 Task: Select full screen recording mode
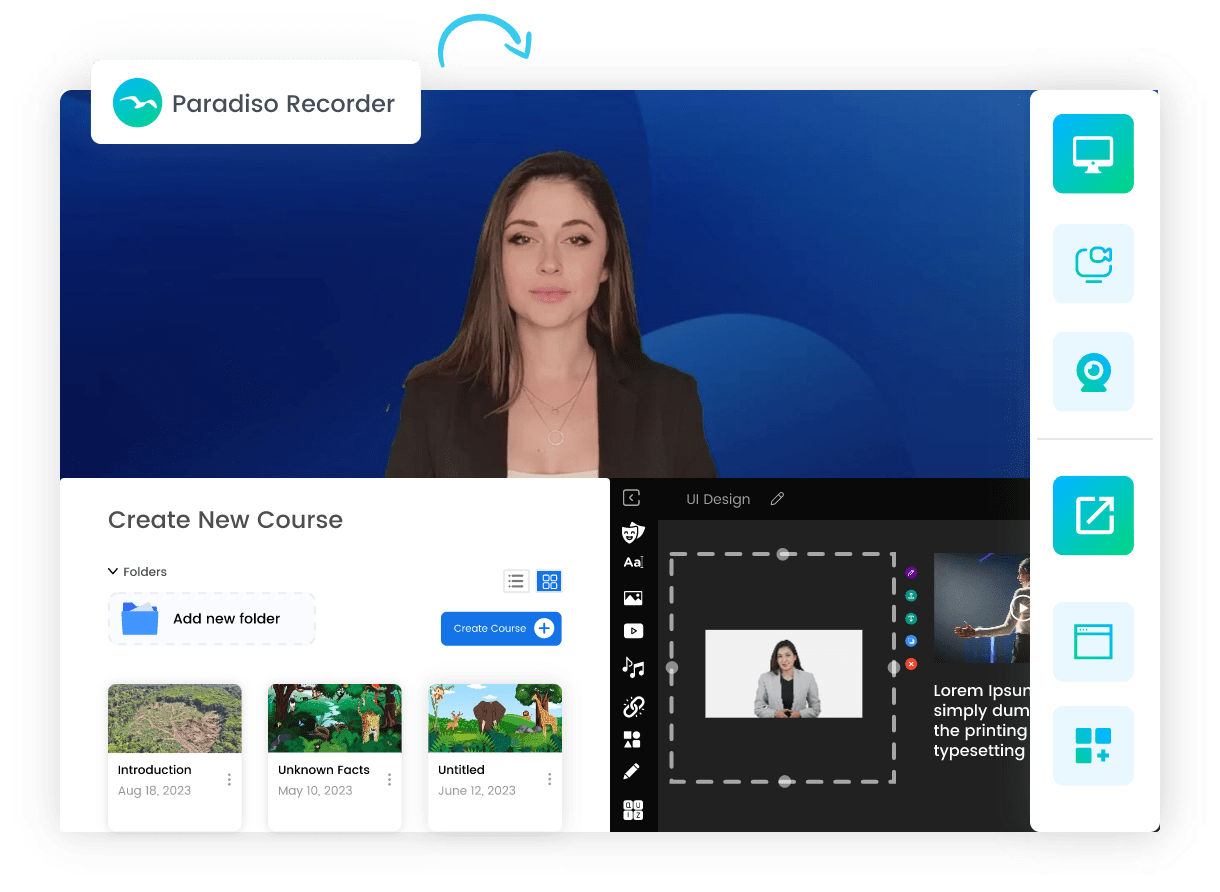tap(1093, 154)
